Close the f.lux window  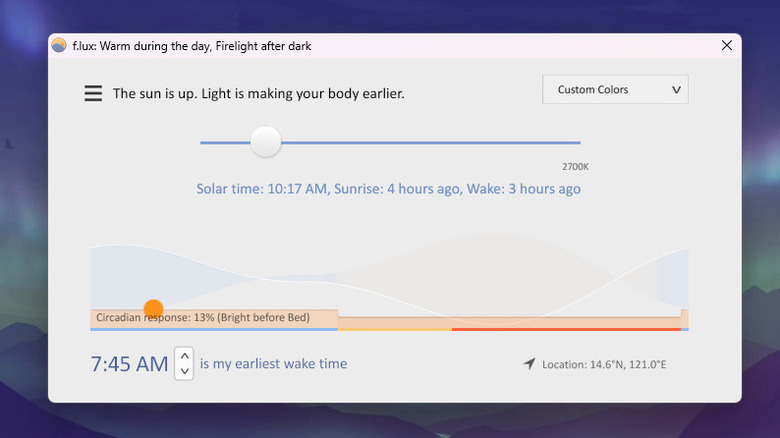pyautogui.click(x=727, y=45)
